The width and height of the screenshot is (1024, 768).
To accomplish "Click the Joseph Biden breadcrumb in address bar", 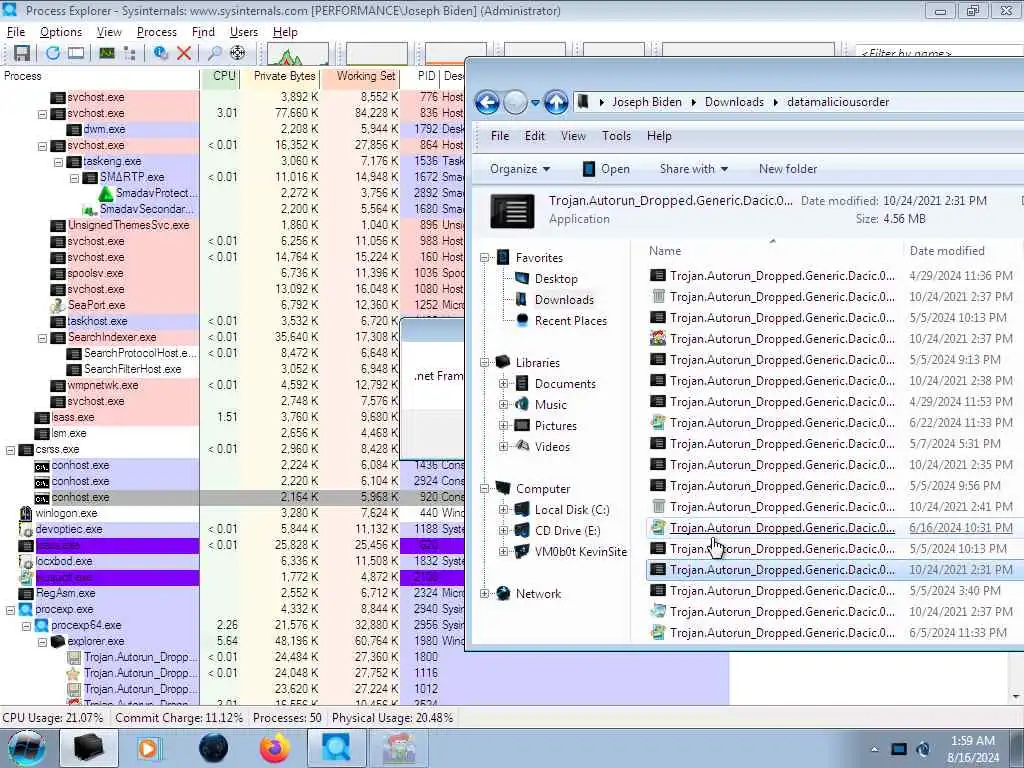I will click(x=647, y=102).
